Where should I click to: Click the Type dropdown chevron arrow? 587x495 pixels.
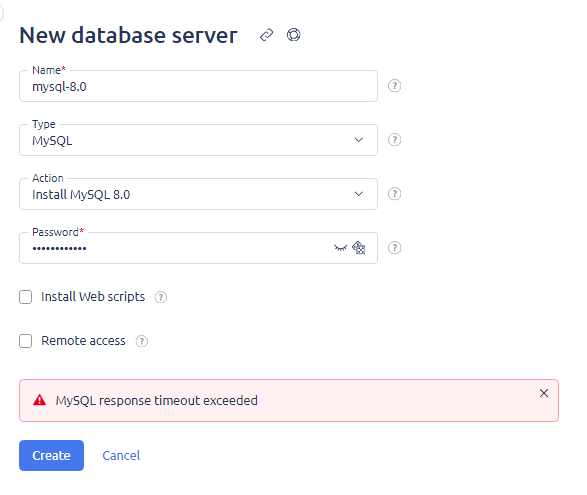pos(359,140)
